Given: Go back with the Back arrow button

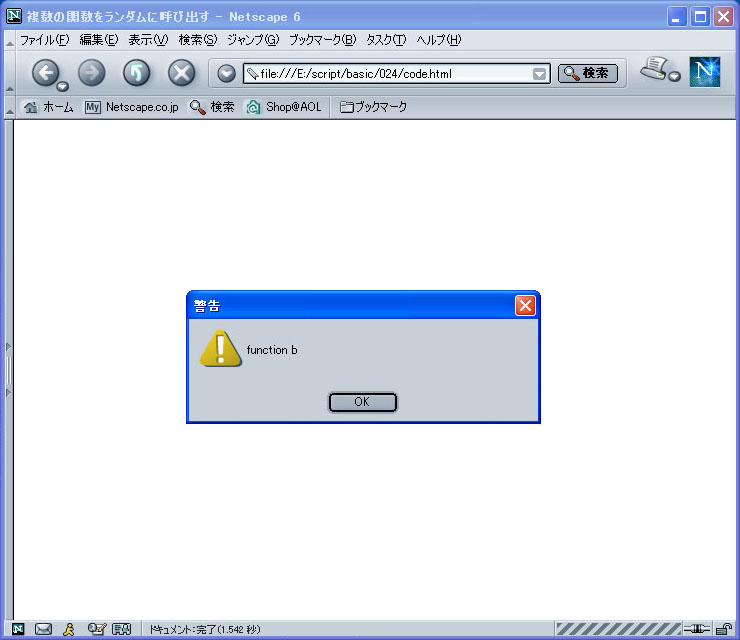Looking at the screenshot, I should (45, 73).
